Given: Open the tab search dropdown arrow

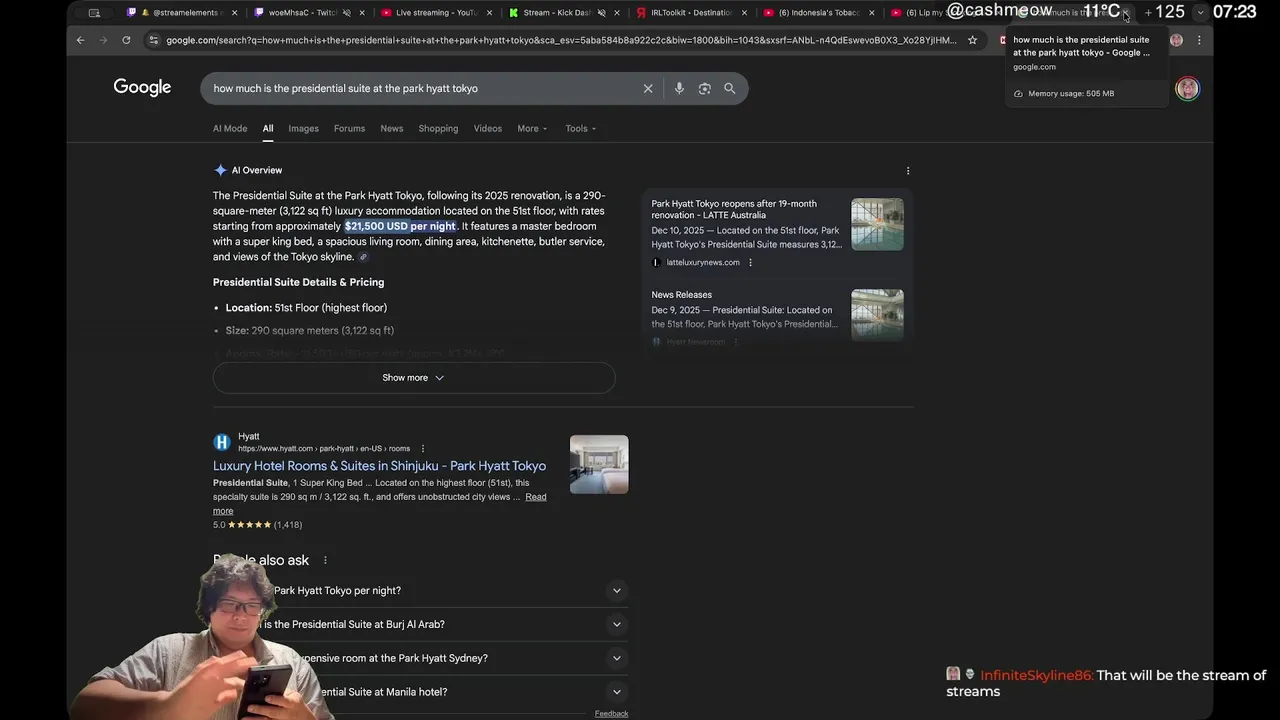Looking at the screenshot, I should (1200, 13).
